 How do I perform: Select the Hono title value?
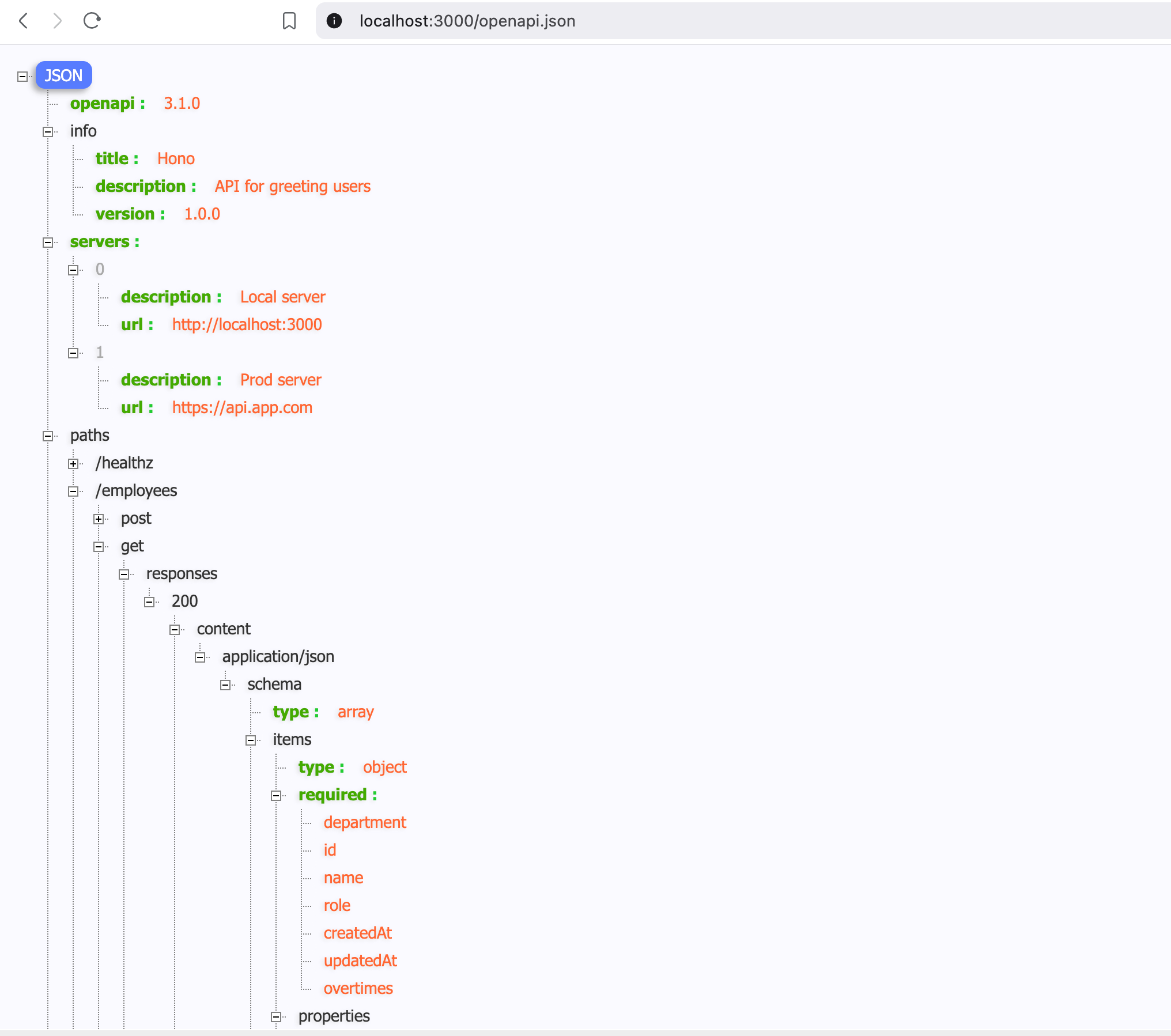coord(176,158)
